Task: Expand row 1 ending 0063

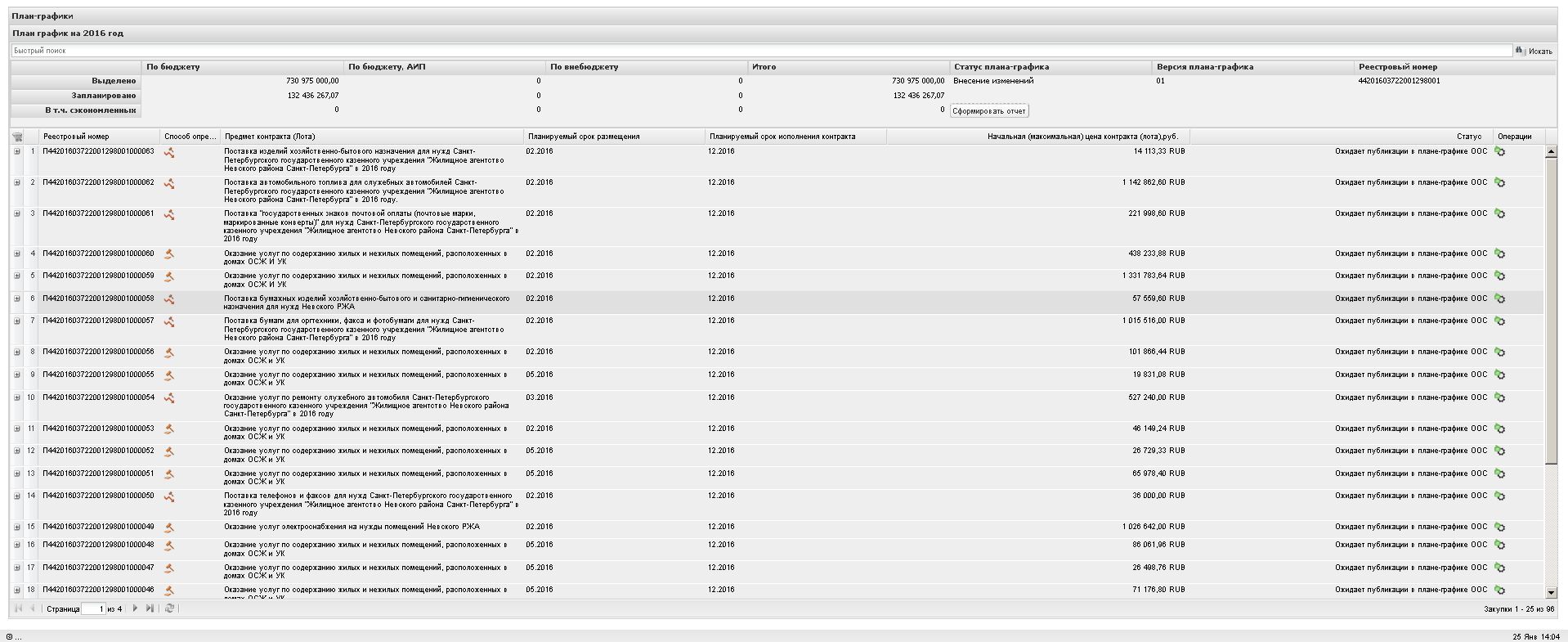Action: (17, 151)
